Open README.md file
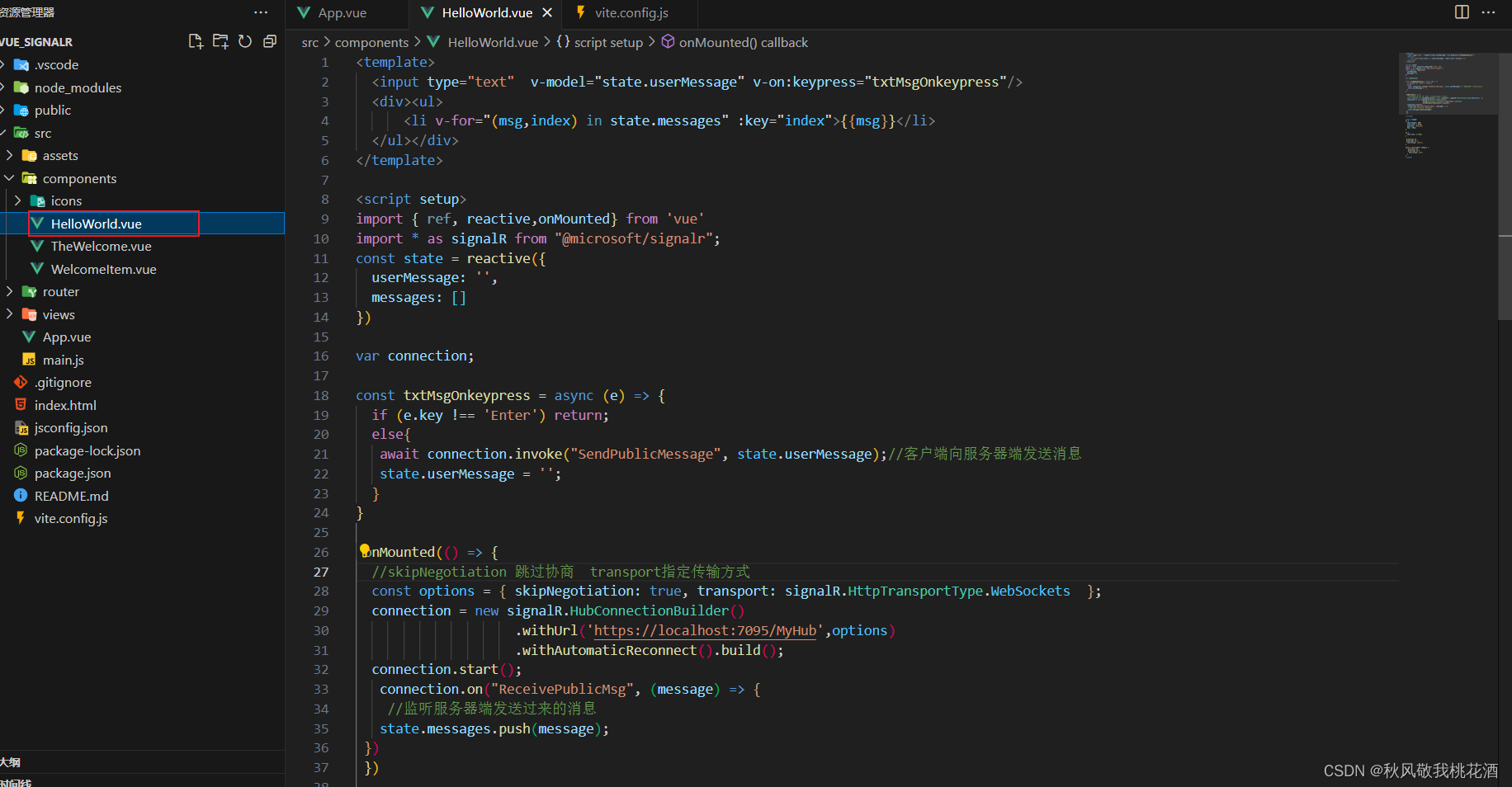 tap(71, 496)
